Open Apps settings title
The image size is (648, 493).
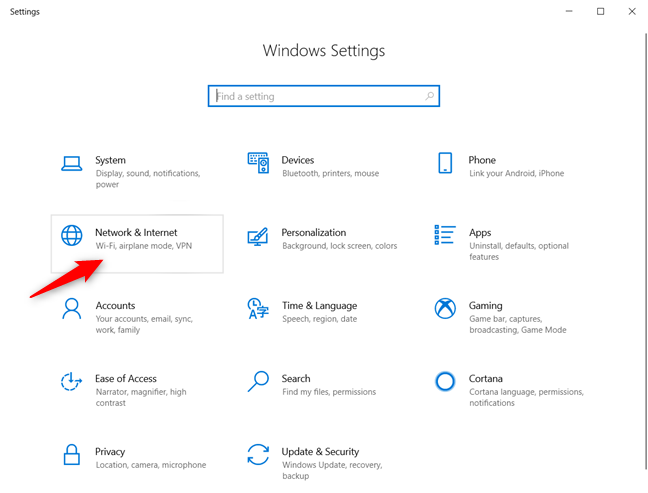coord(480,233)
